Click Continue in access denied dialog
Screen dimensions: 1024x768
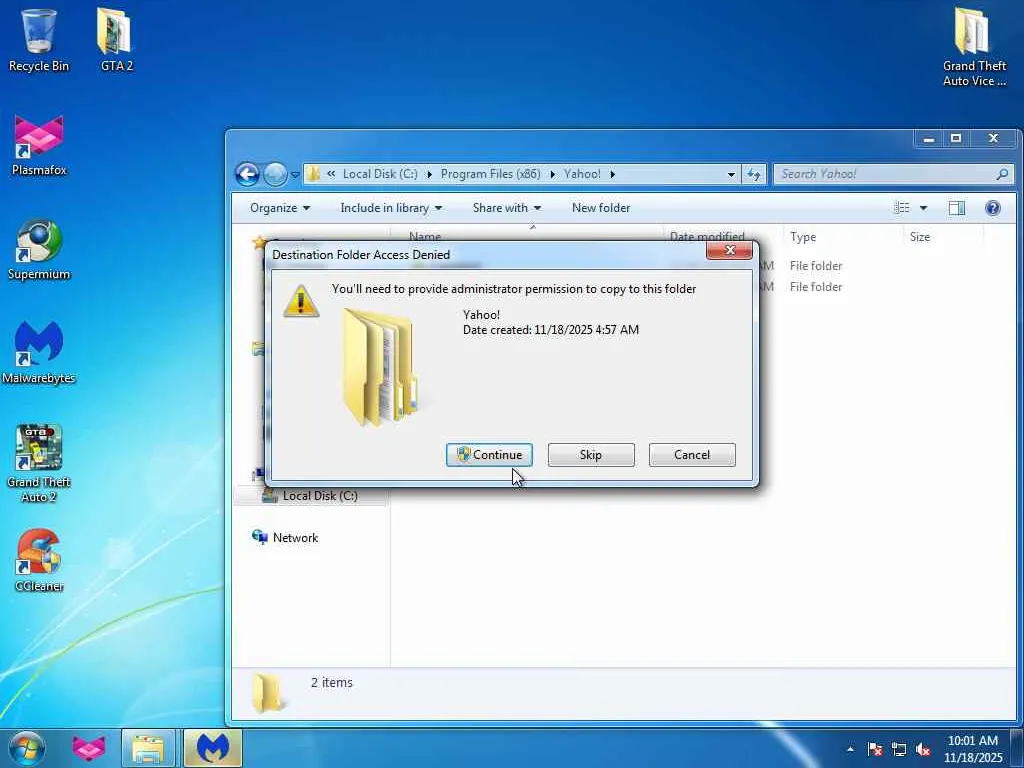pyautogui.click(x=489, y=455)
